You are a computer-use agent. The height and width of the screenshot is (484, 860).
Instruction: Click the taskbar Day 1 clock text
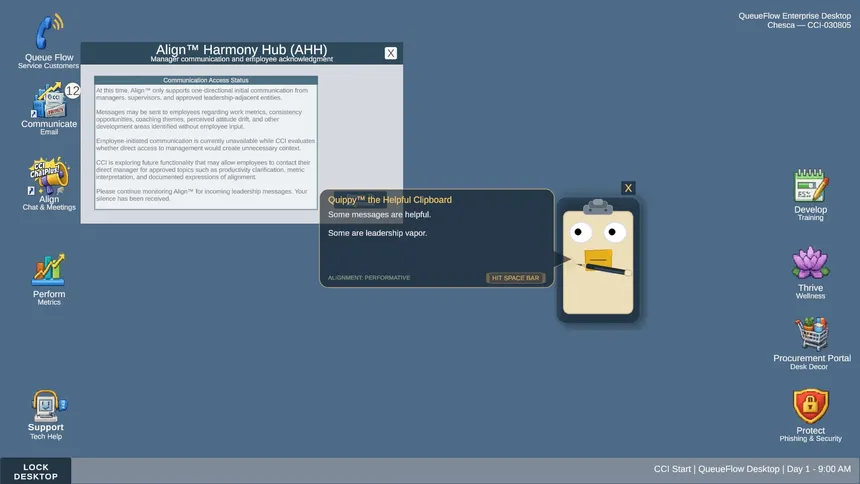pyautogui.click(x=819, y=469)
